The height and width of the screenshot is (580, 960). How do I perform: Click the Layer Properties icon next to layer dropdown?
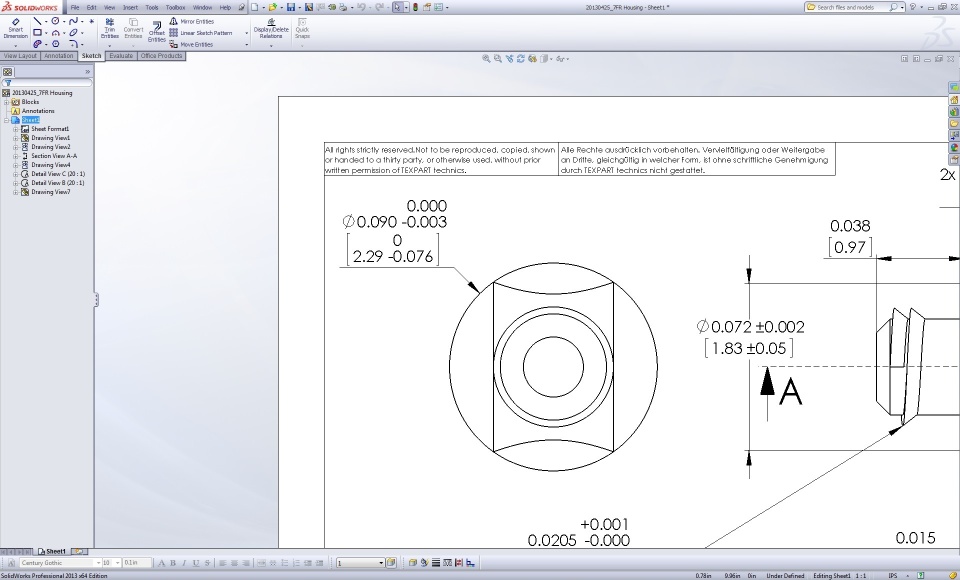click(392, 563)
